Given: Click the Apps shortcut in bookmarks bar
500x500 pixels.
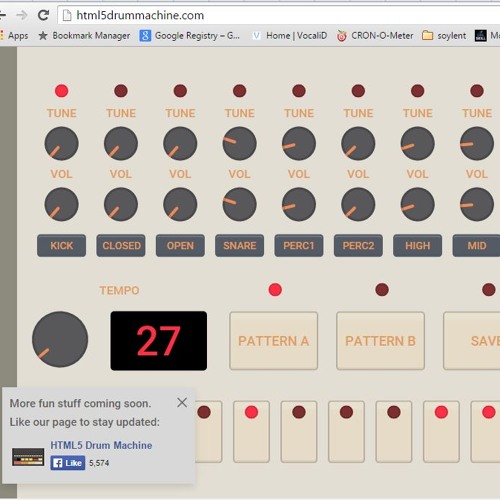Looking at the screenshot, I should click(x=15, y=36).
